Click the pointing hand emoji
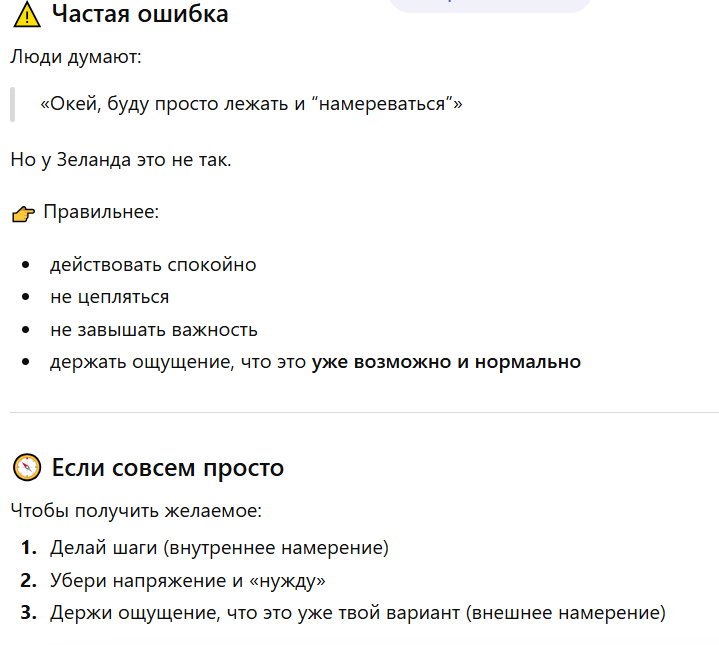 pyautogui.click(x=23, y=214)
